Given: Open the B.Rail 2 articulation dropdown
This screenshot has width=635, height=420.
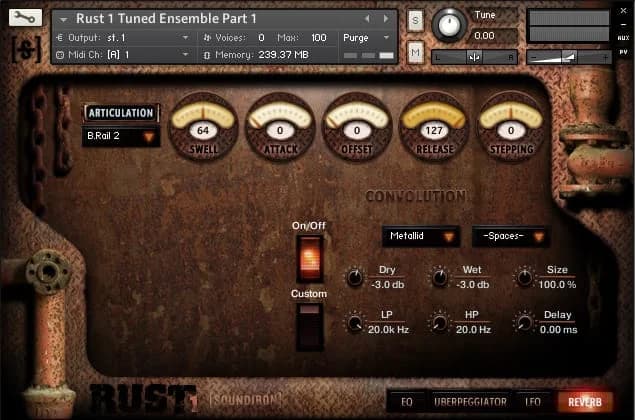Looking at the screenshot, I should [x=121, y=136].
